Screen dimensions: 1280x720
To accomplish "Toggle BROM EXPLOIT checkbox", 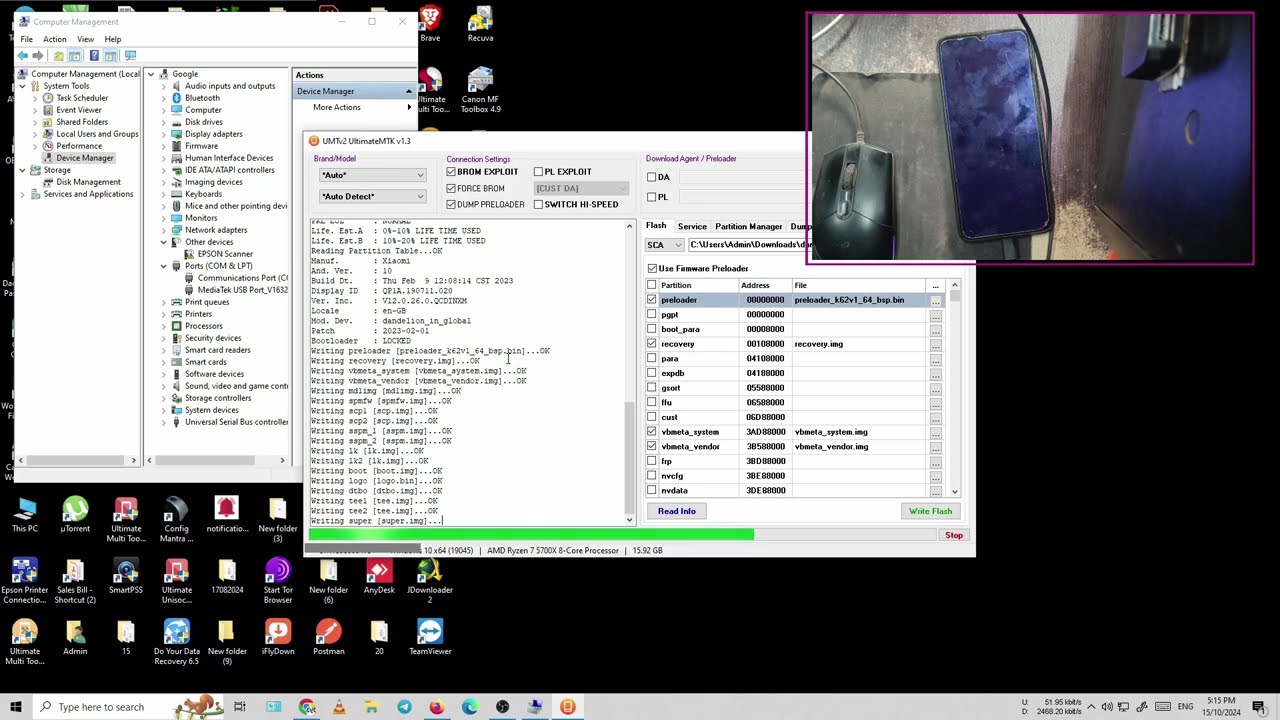I will tap(451, 172).
